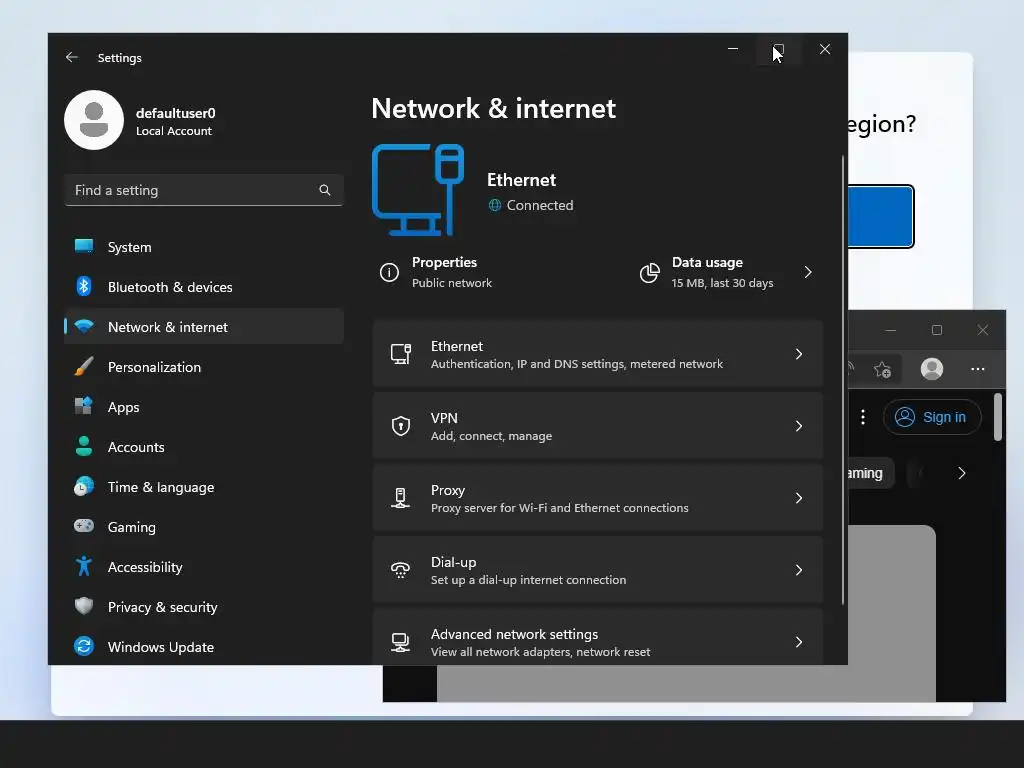The width and height of the screenshot is (1024, 768).
Task: Expand Advanced network settings chevron
Action: click(799, 642)
